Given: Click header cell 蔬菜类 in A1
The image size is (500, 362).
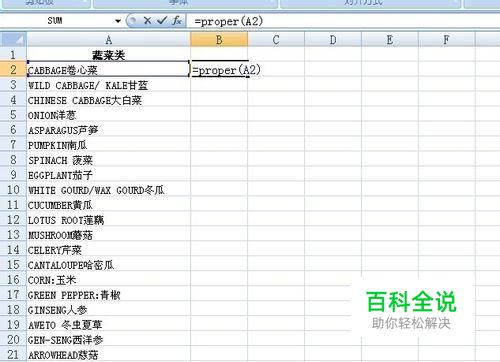Looking at the screenshot, I should (109, 54).
